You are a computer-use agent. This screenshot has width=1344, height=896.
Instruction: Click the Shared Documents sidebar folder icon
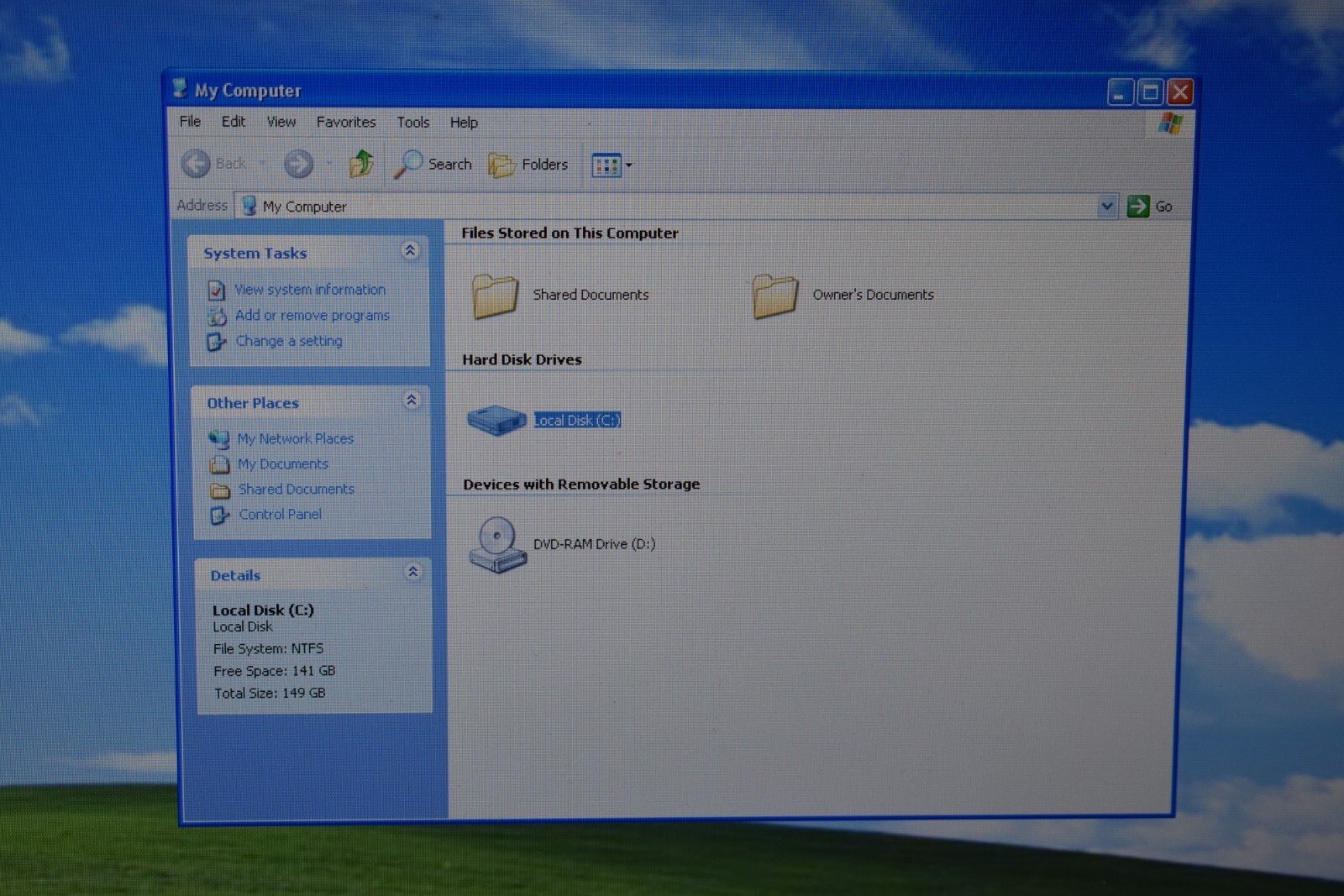click(x=221, y=490)
